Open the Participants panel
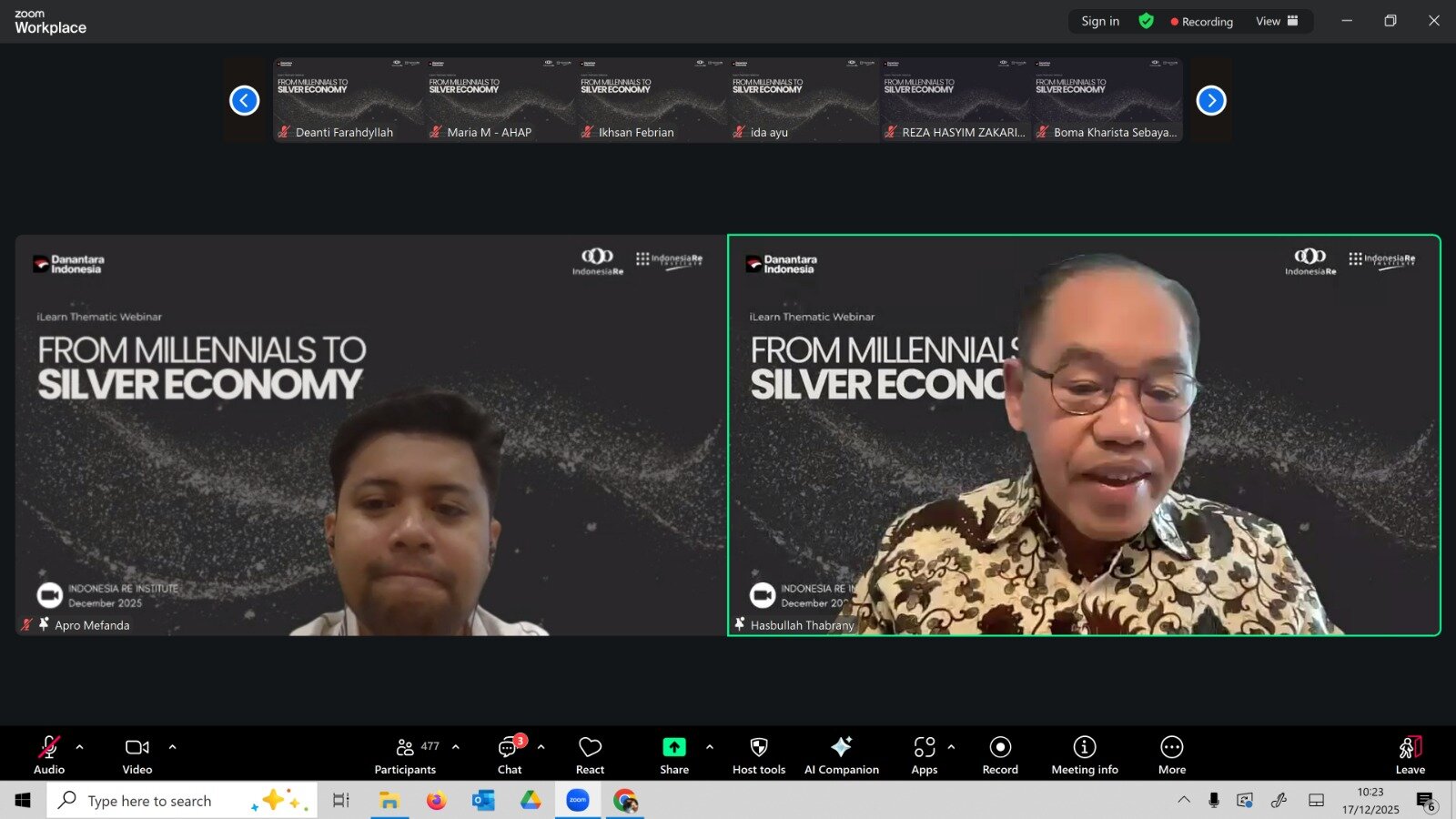Screen dimensions: 1456x819 coord(406,754)
